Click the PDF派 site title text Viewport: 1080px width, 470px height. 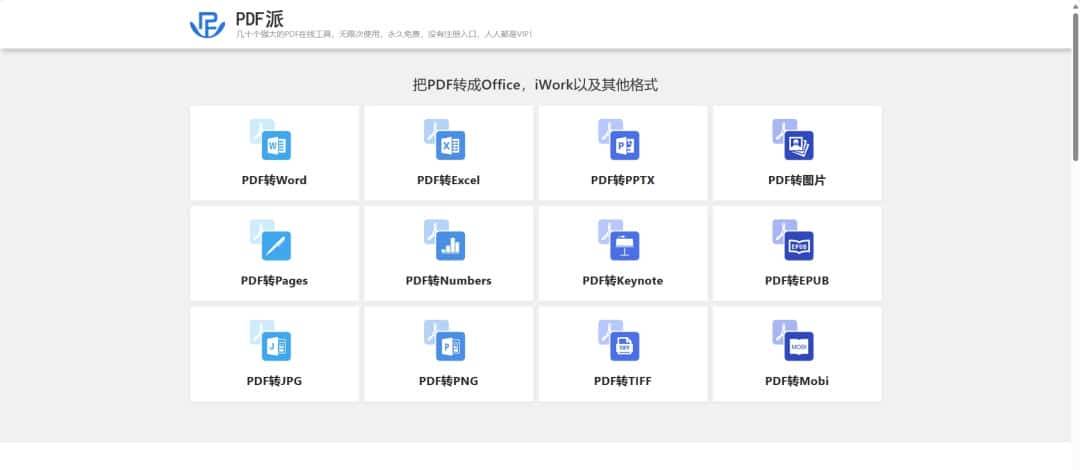(259, 19)
